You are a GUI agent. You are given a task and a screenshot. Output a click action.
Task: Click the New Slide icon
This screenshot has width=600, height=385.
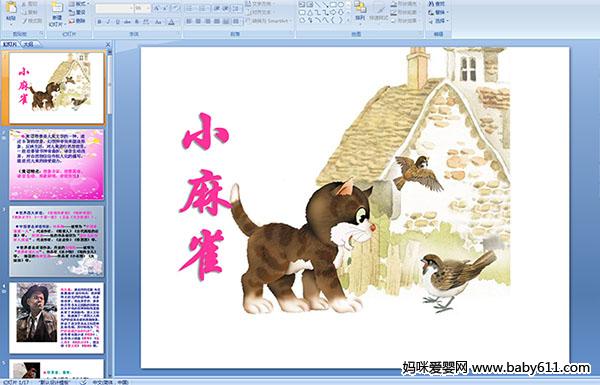point(57,14)
